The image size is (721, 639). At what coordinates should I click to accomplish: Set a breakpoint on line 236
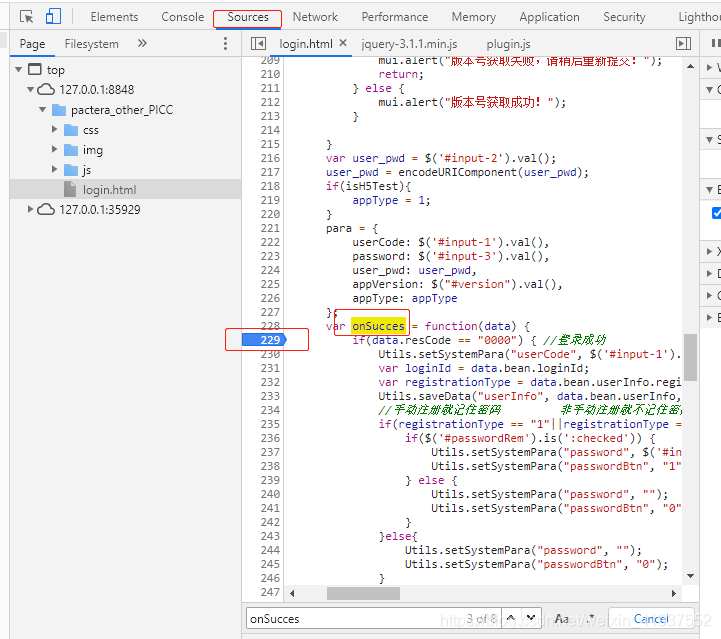(270, 438)
